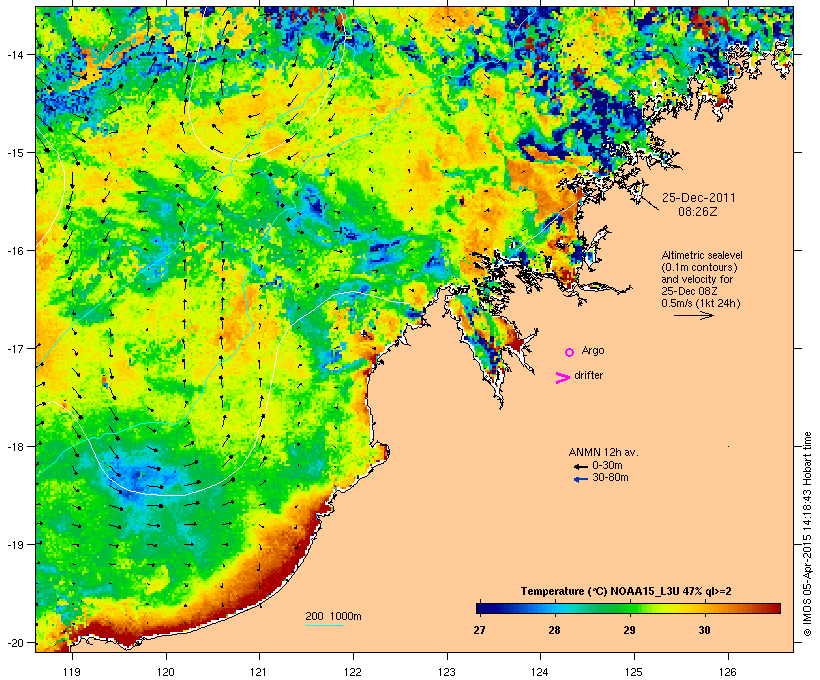Click latitude axis label -16
This screenshot has height=680, width=820.
coord(14,251)
